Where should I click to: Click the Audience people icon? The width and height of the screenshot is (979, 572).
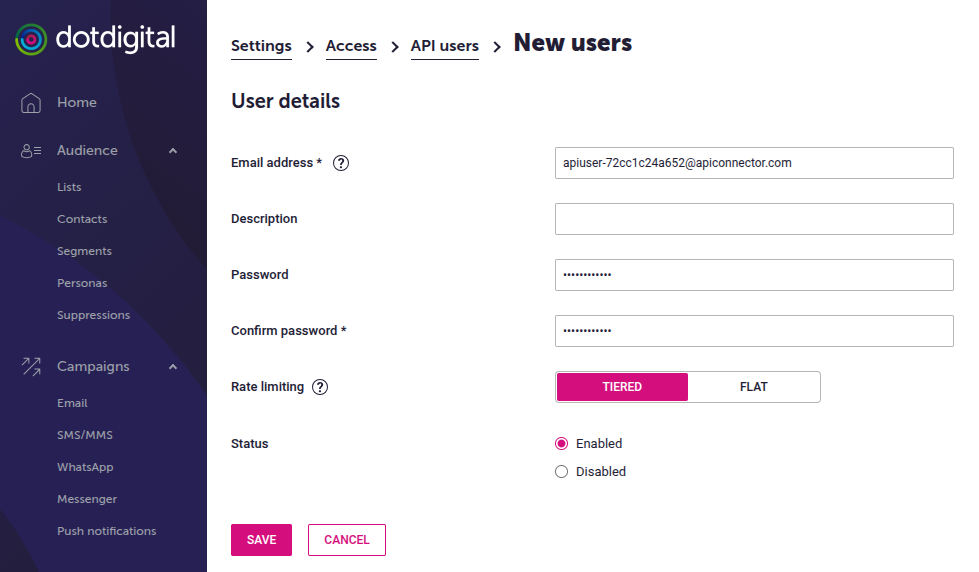31,150
